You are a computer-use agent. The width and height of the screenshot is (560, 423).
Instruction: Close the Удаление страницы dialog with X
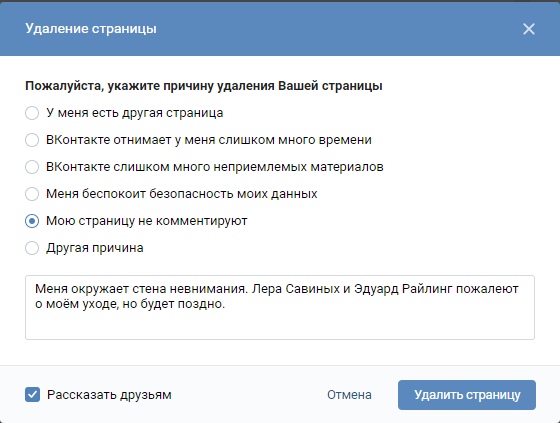tap(529, 29)
